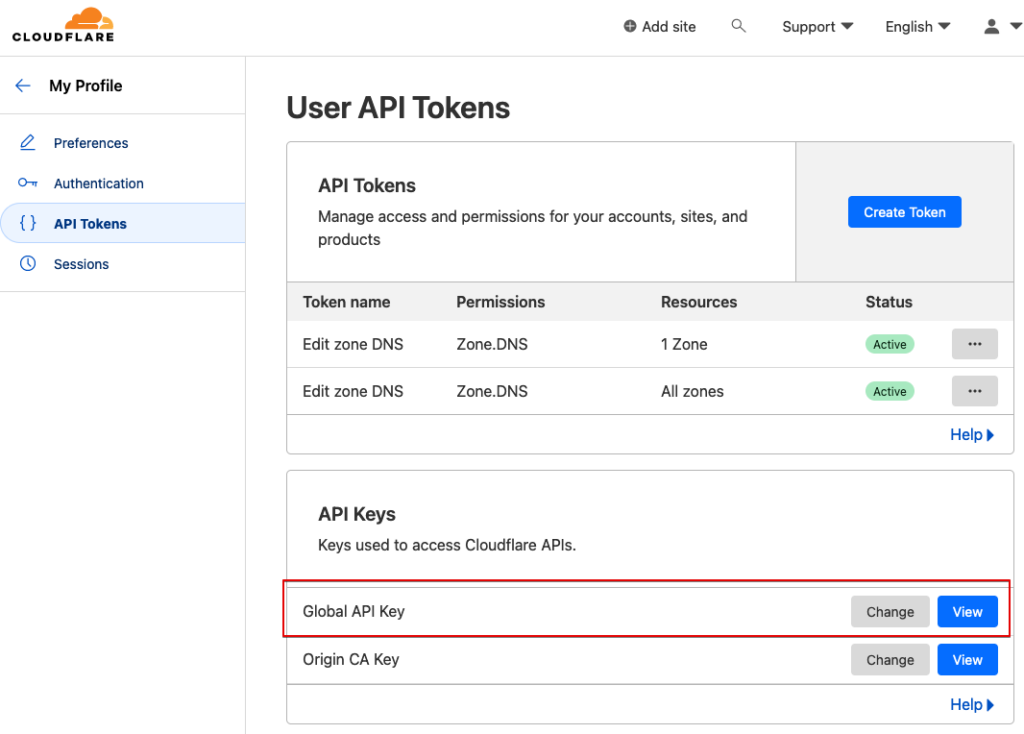
Task: Click the Authentication key icon
Action: [x=27, y=183]
